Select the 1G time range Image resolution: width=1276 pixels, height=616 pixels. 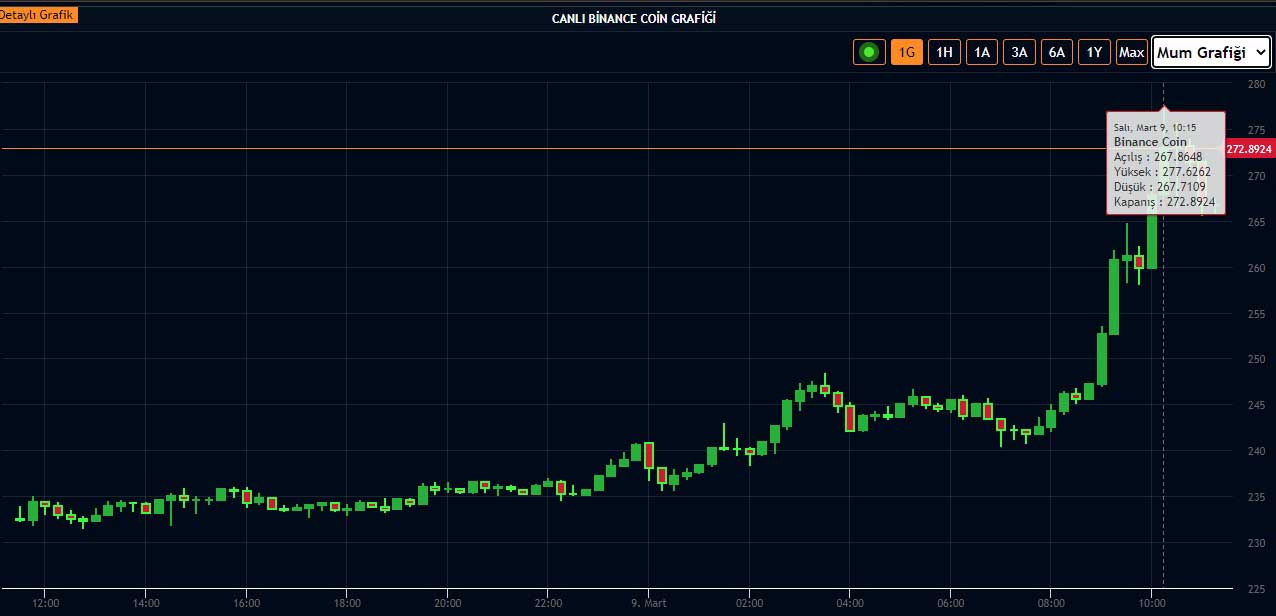click(907, 52)
